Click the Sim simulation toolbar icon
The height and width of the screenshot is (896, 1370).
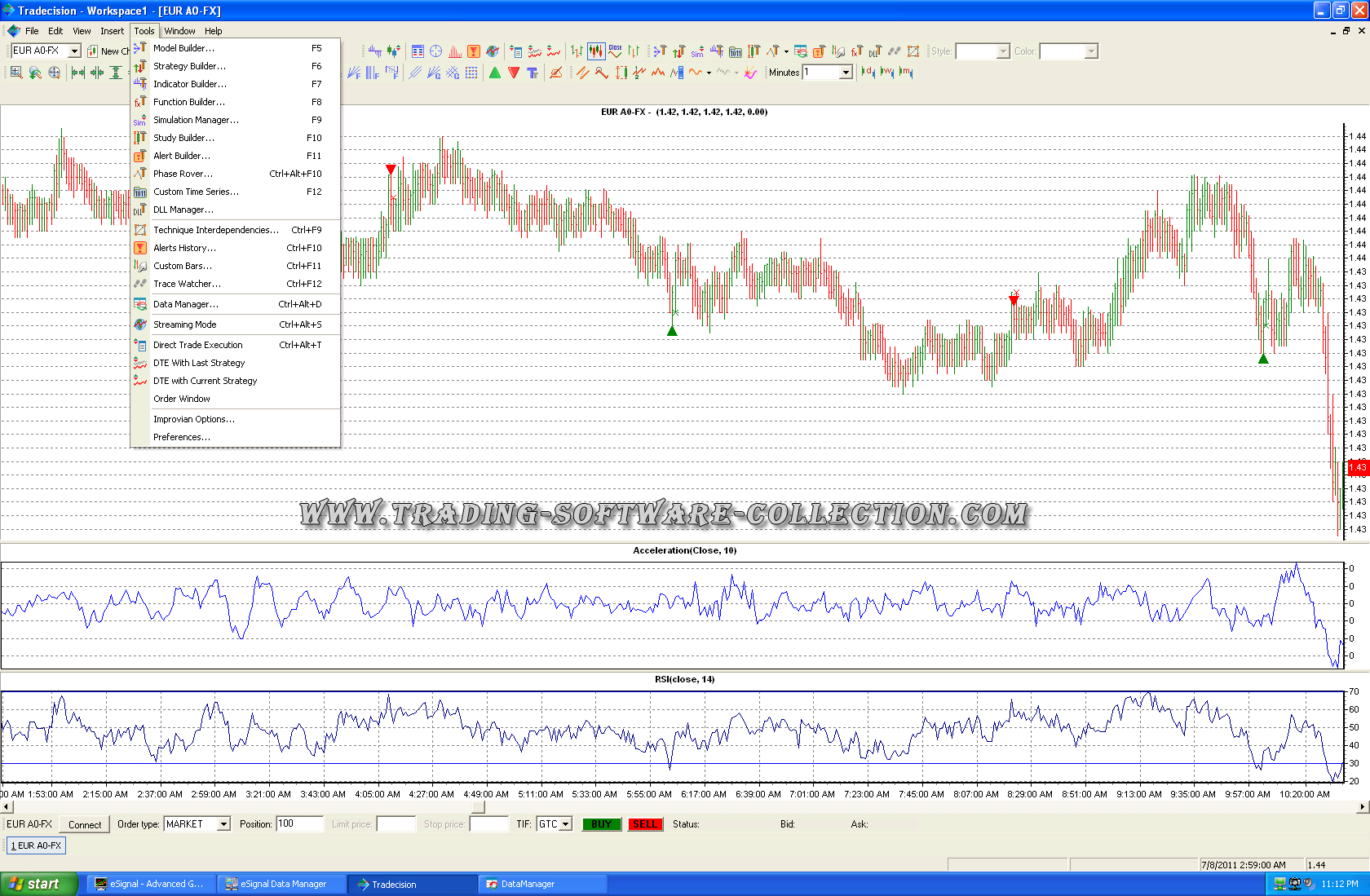[x=697, y=51]
